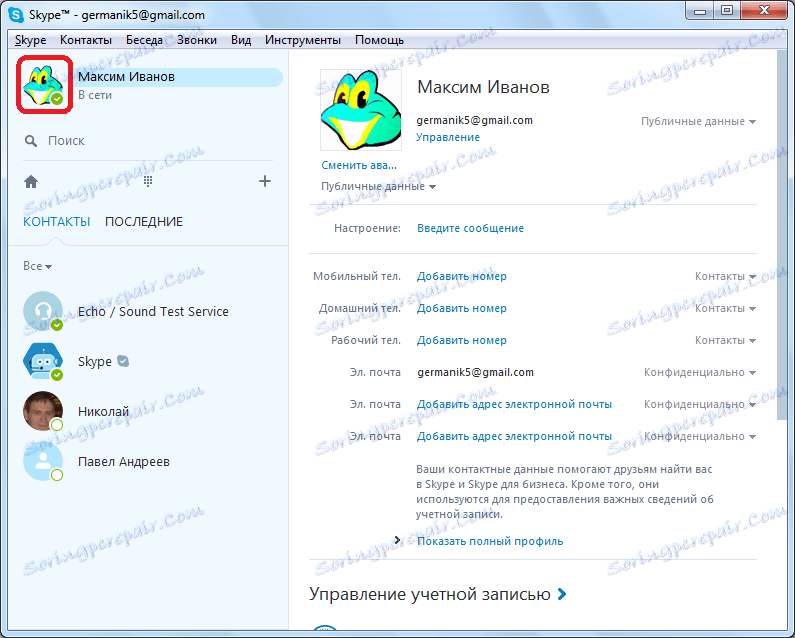Click Добавить номер for Мобильный тел.
795x638 pixels.
click(x=461, y=276)
